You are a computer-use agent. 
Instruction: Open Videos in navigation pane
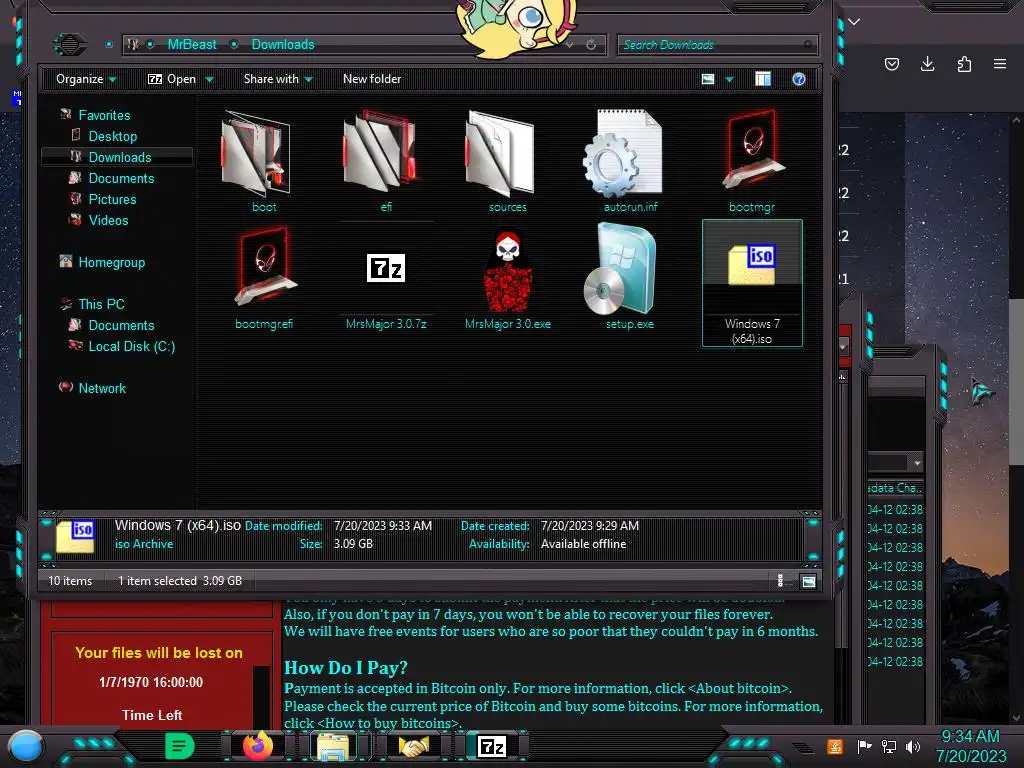click(108, 220)
